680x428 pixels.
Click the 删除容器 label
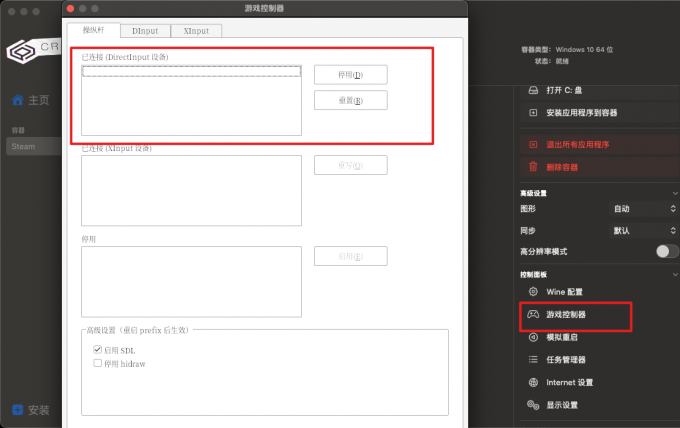click(562, 167)
